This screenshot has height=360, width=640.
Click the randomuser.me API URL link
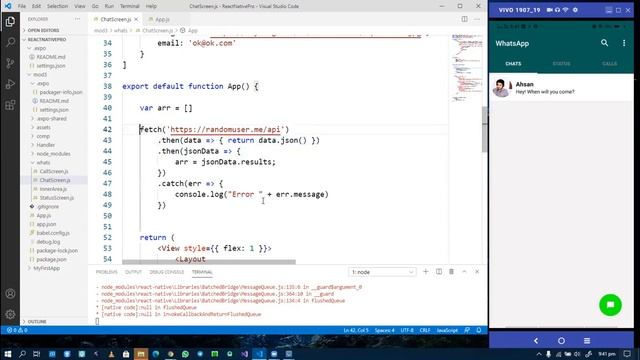click(225, 129)
